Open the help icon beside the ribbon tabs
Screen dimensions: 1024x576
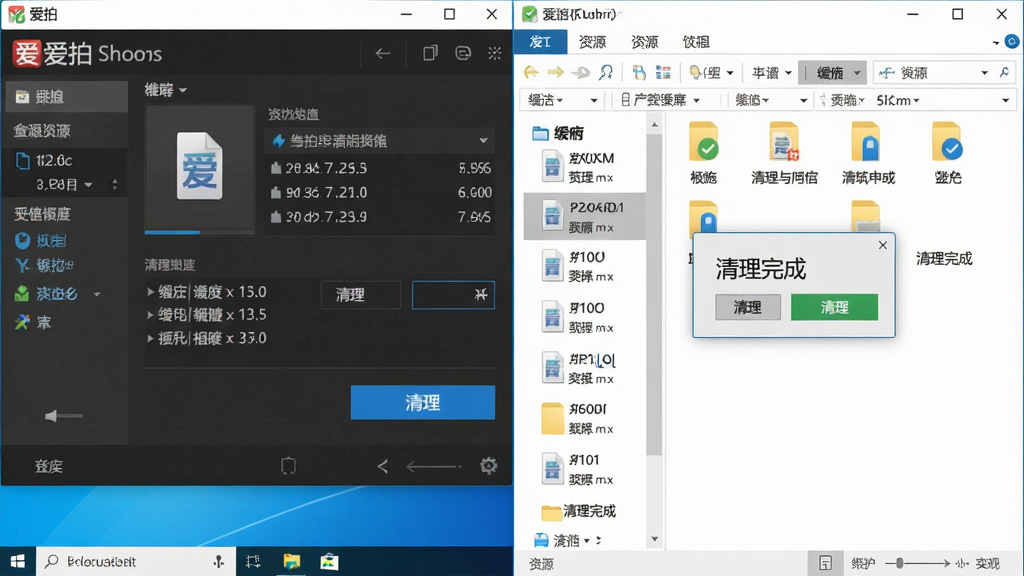pyautogui.click(x=1012, y=42)
